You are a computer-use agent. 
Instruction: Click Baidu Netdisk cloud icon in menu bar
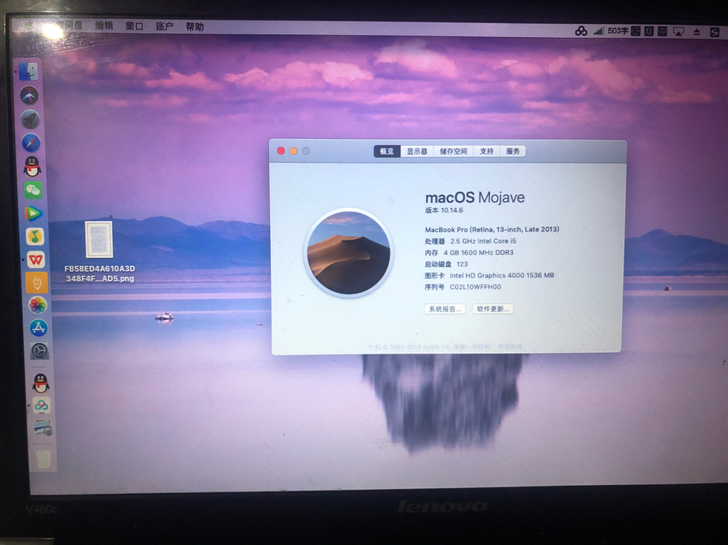click(581, 31)
